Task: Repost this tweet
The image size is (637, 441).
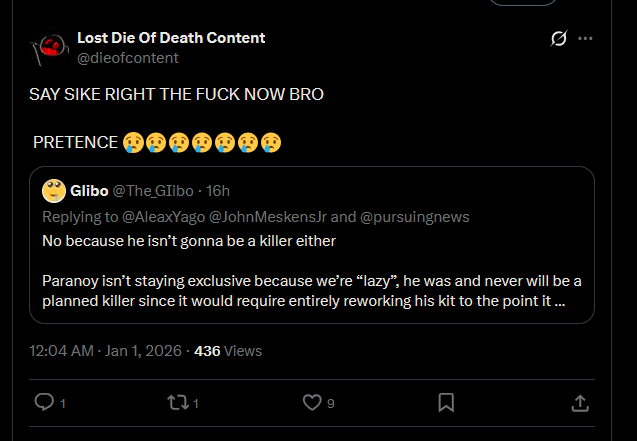Action: (x=176, y=402)
